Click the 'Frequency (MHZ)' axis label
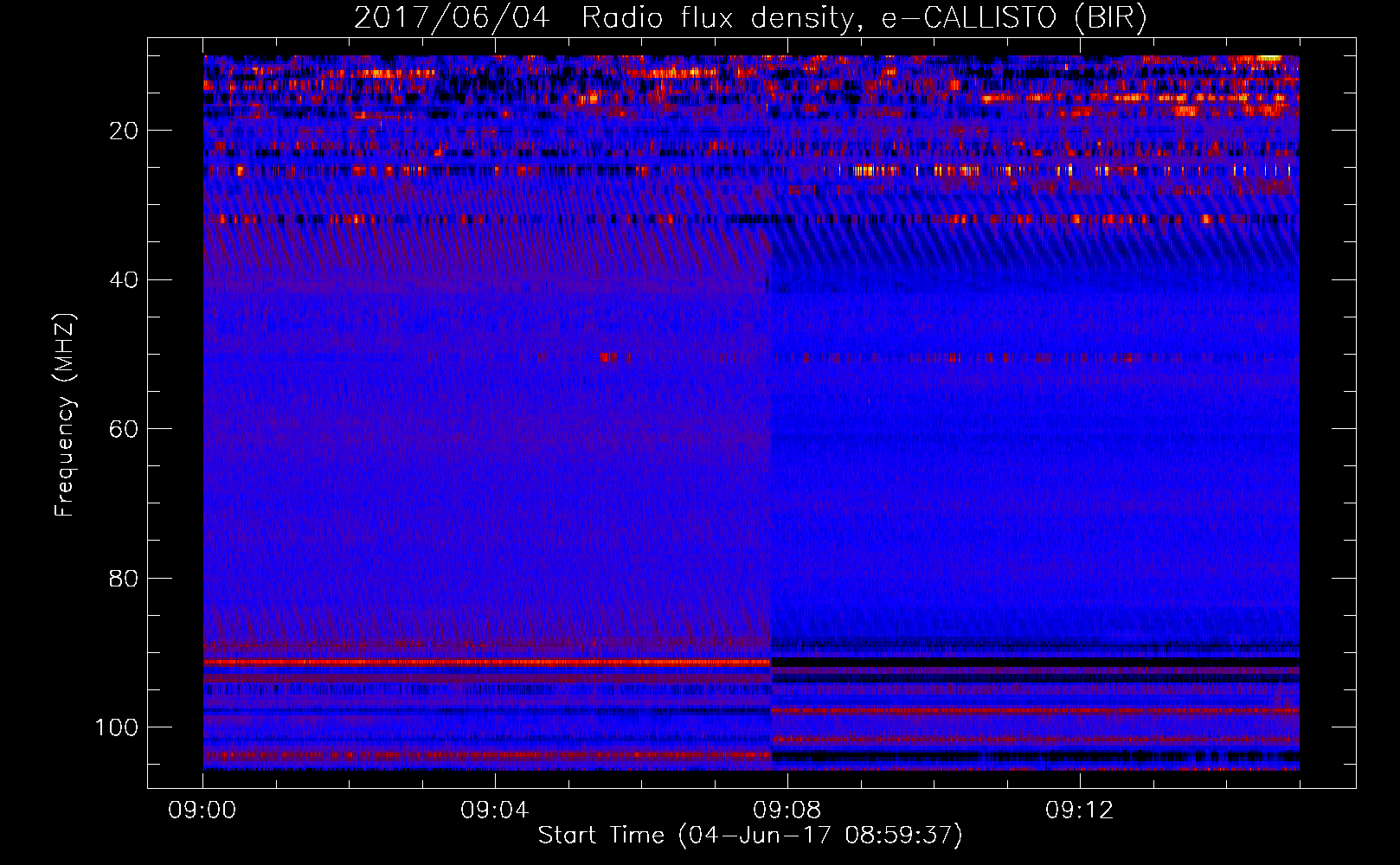The image size is (1400, 865). pos(65,415)
